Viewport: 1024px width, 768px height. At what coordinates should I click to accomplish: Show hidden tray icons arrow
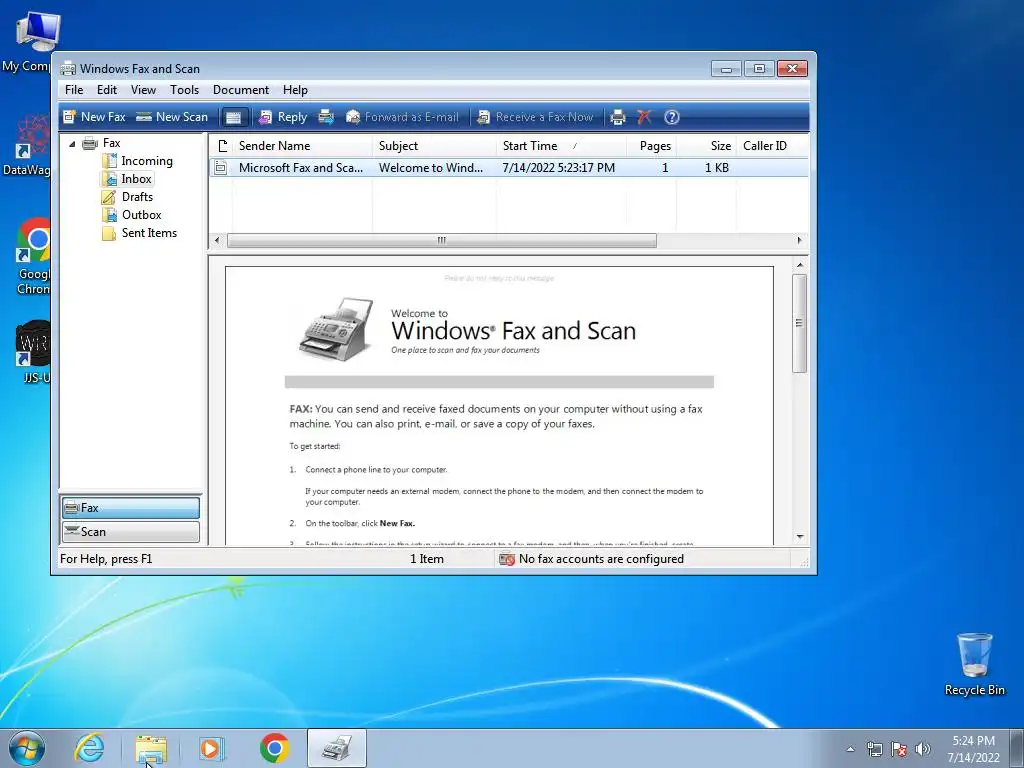click(850, 749)
